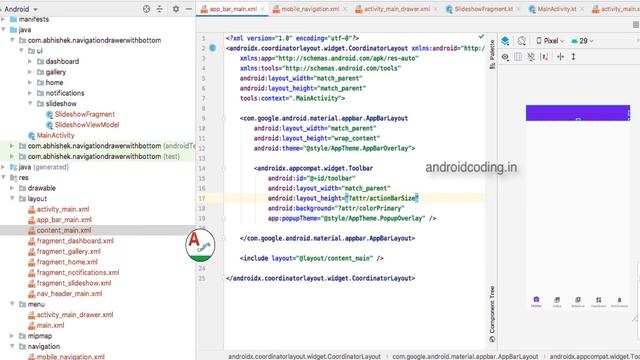Open the design surface layers selector
Screen dimensions: 640x360
(x=505, y=41)
